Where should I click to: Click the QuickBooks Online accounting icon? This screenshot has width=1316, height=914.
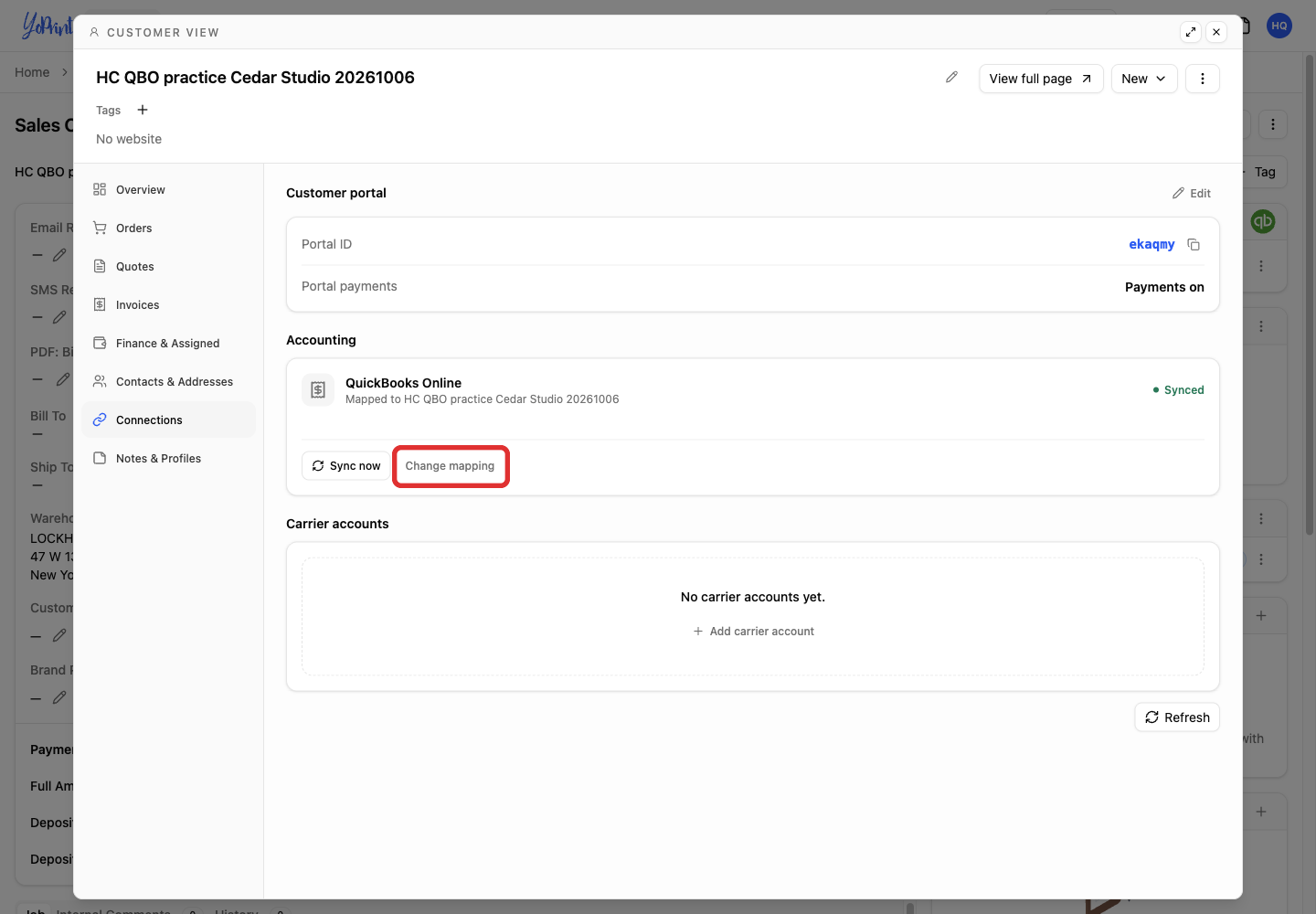pyautogui.click(x=318, y=390)
